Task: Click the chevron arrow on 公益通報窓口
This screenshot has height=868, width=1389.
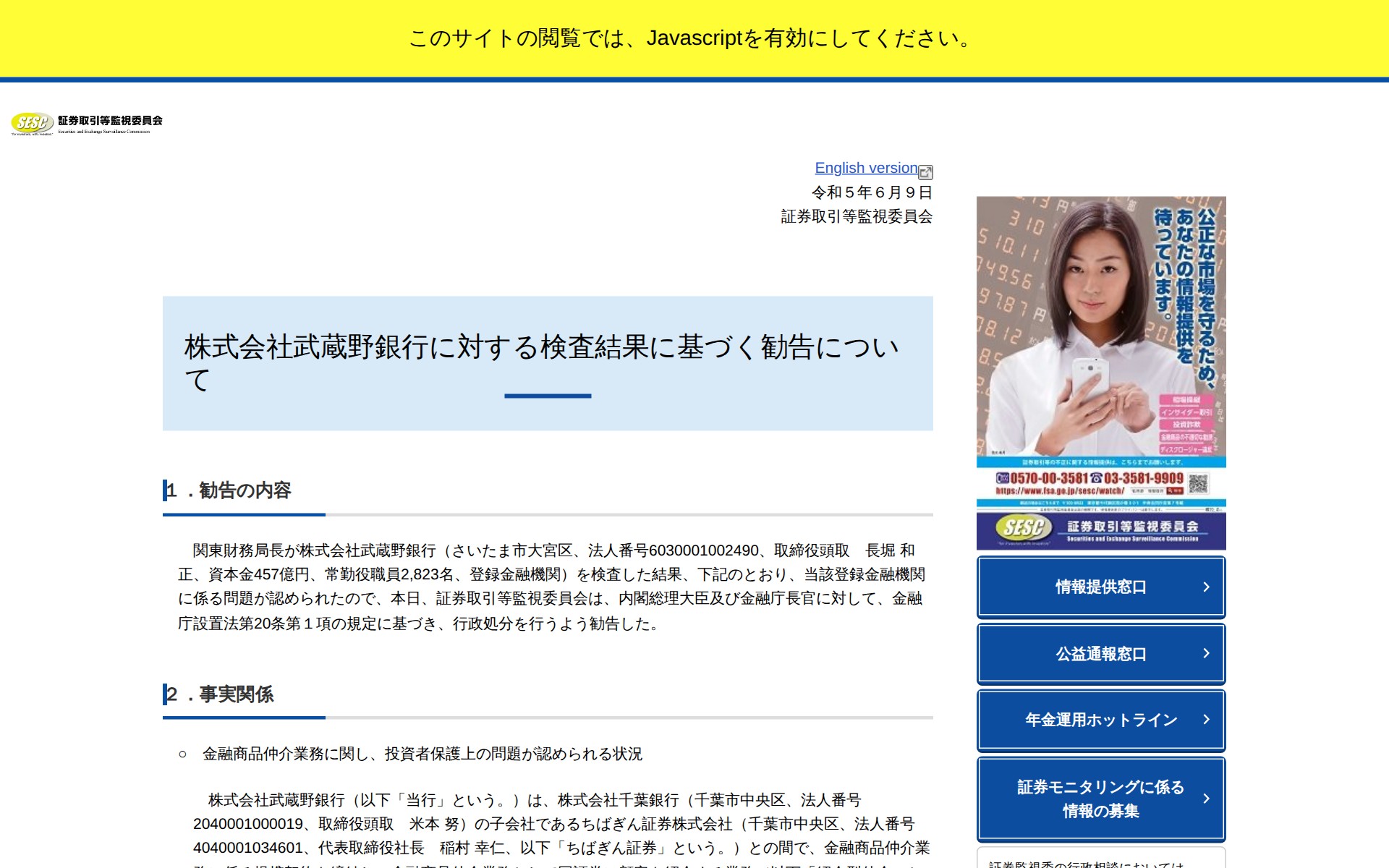Action: (1206, 653)
